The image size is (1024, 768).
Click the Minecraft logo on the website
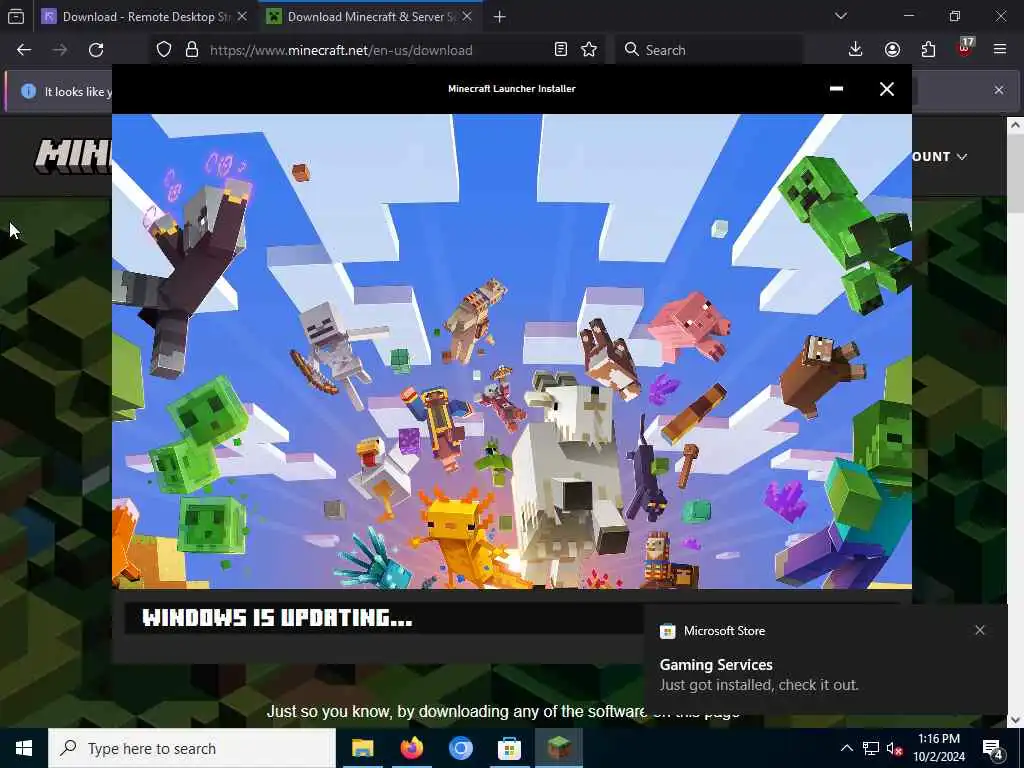point(73,157)
